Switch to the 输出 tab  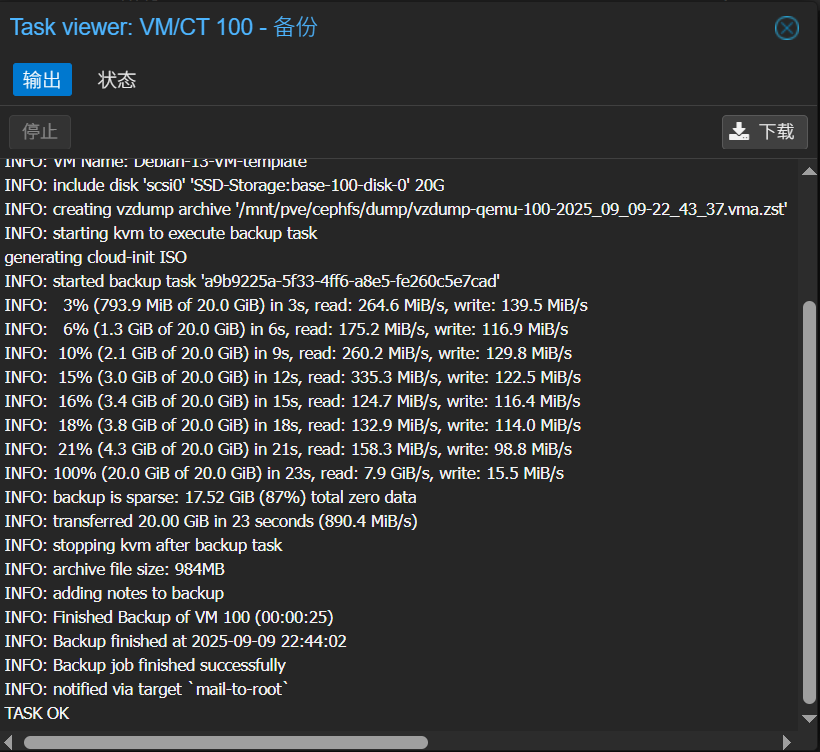42,80
